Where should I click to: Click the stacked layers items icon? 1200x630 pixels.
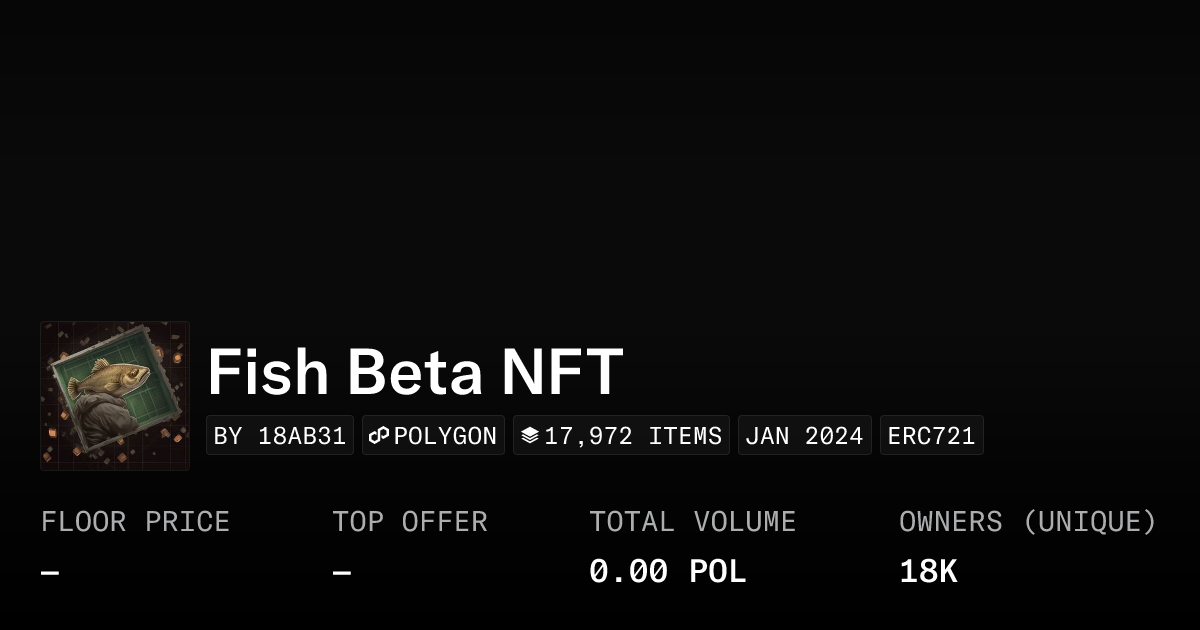coord(529,436)
